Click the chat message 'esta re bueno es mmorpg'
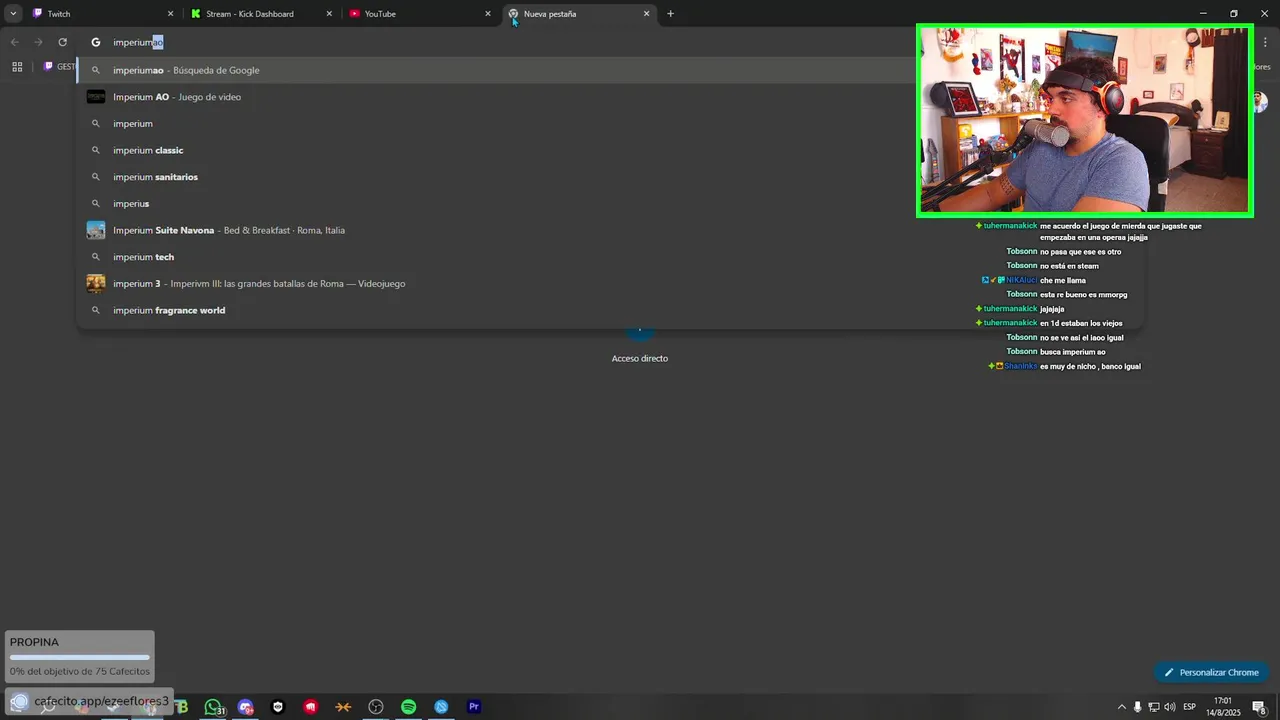This screenshot has width=1280, height=720. (1084, 294)
